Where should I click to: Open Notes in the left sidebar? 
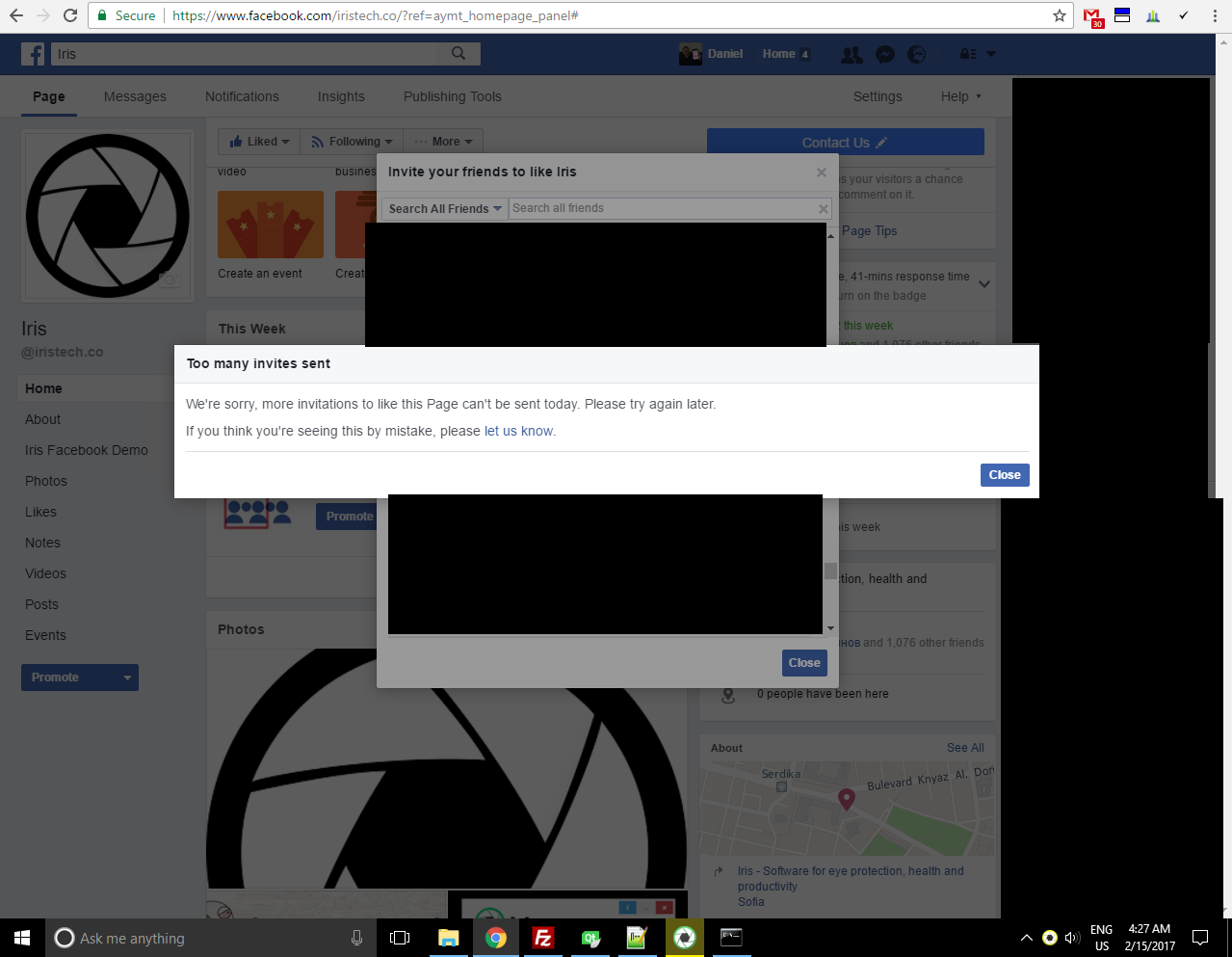pyautogui.click(x=42, y=543)
